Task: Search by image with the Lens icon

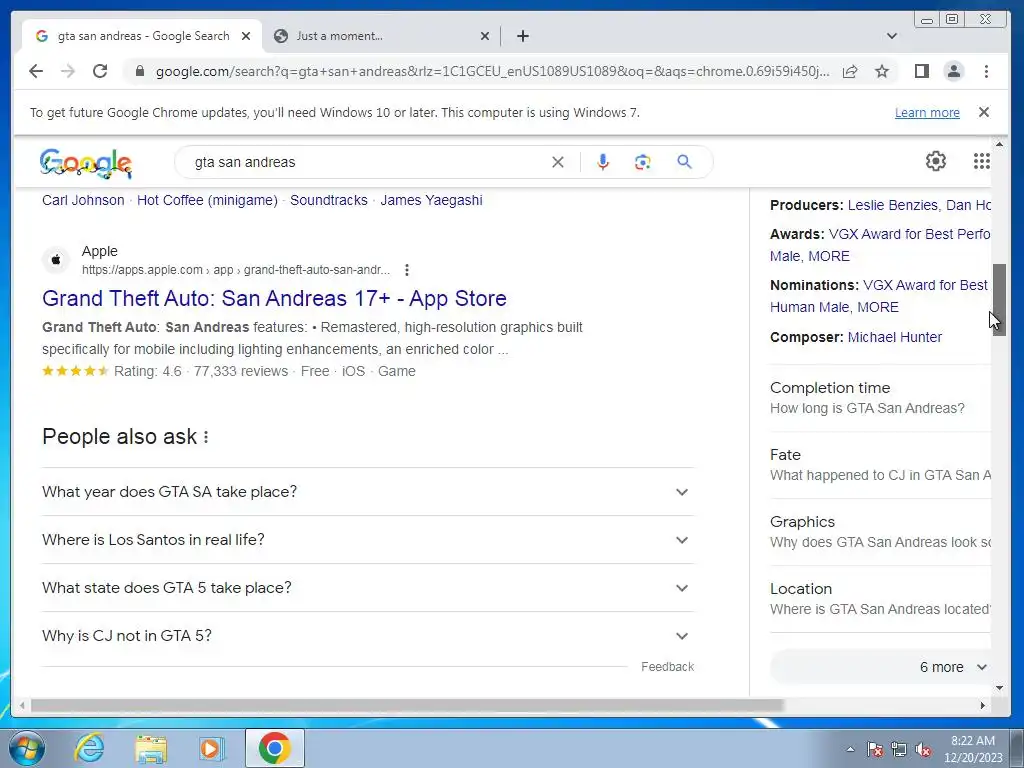Action: tap(643, 162)
